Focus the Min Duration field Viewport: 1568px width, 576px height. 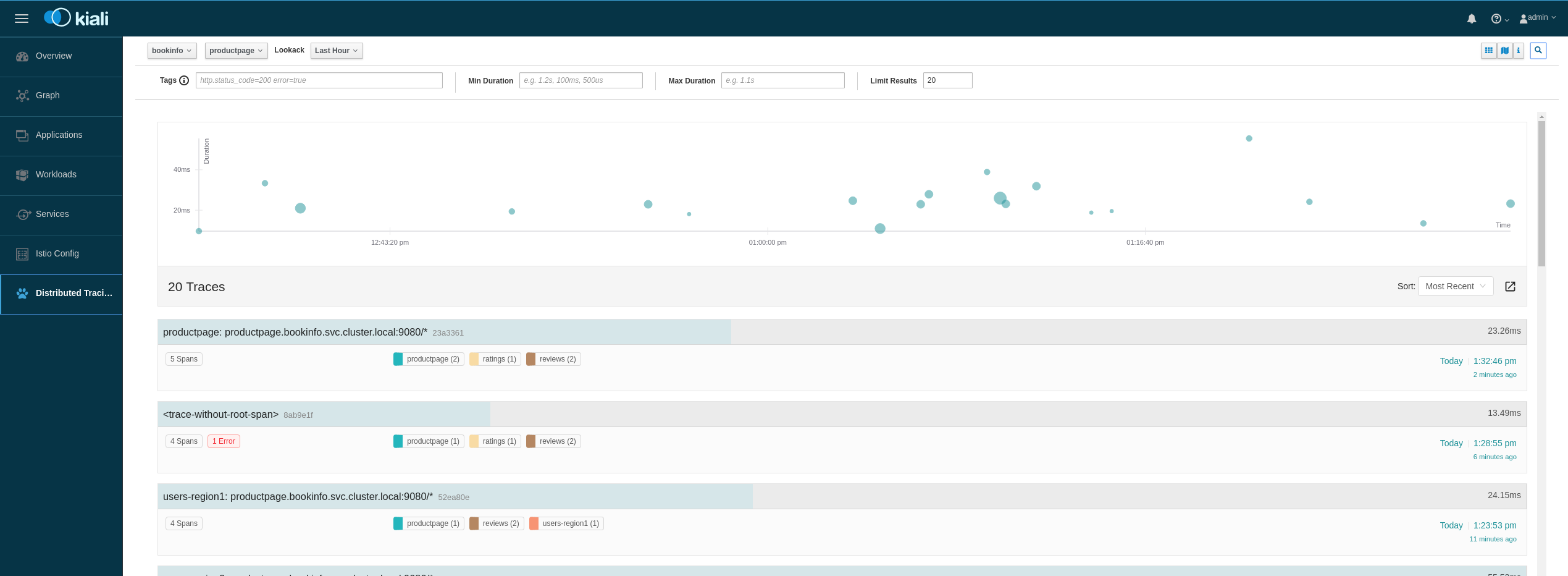pos(581,80)
